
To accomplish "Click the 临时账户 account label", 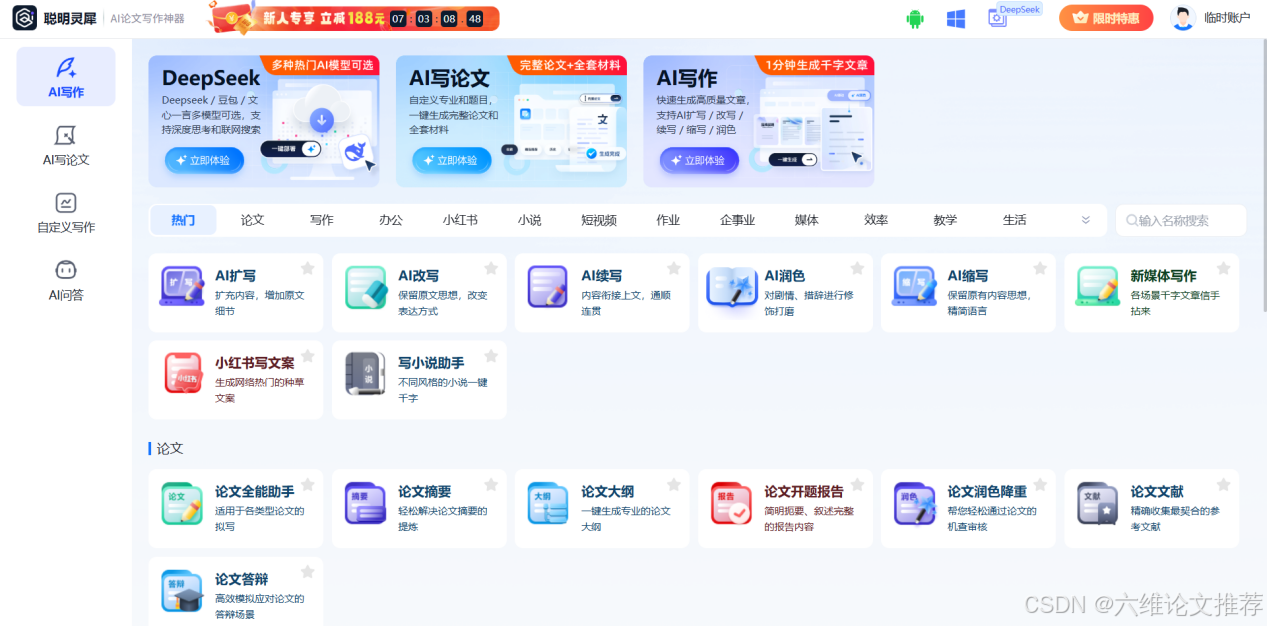I will pyautogui.click(x=1227, y=18).
